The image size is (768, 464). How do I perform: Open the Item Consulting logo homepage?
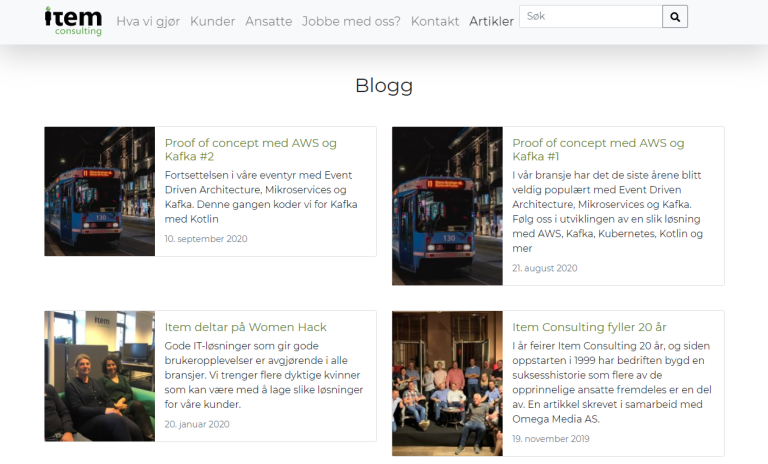click(73, 21)
